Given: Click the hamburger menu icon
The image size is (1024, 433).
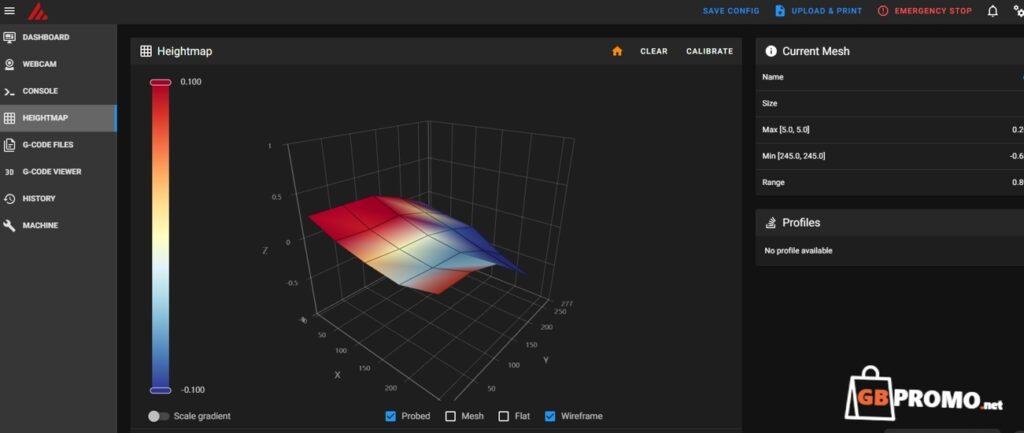Looking at the screenshot, I should (x=10, y=11).
